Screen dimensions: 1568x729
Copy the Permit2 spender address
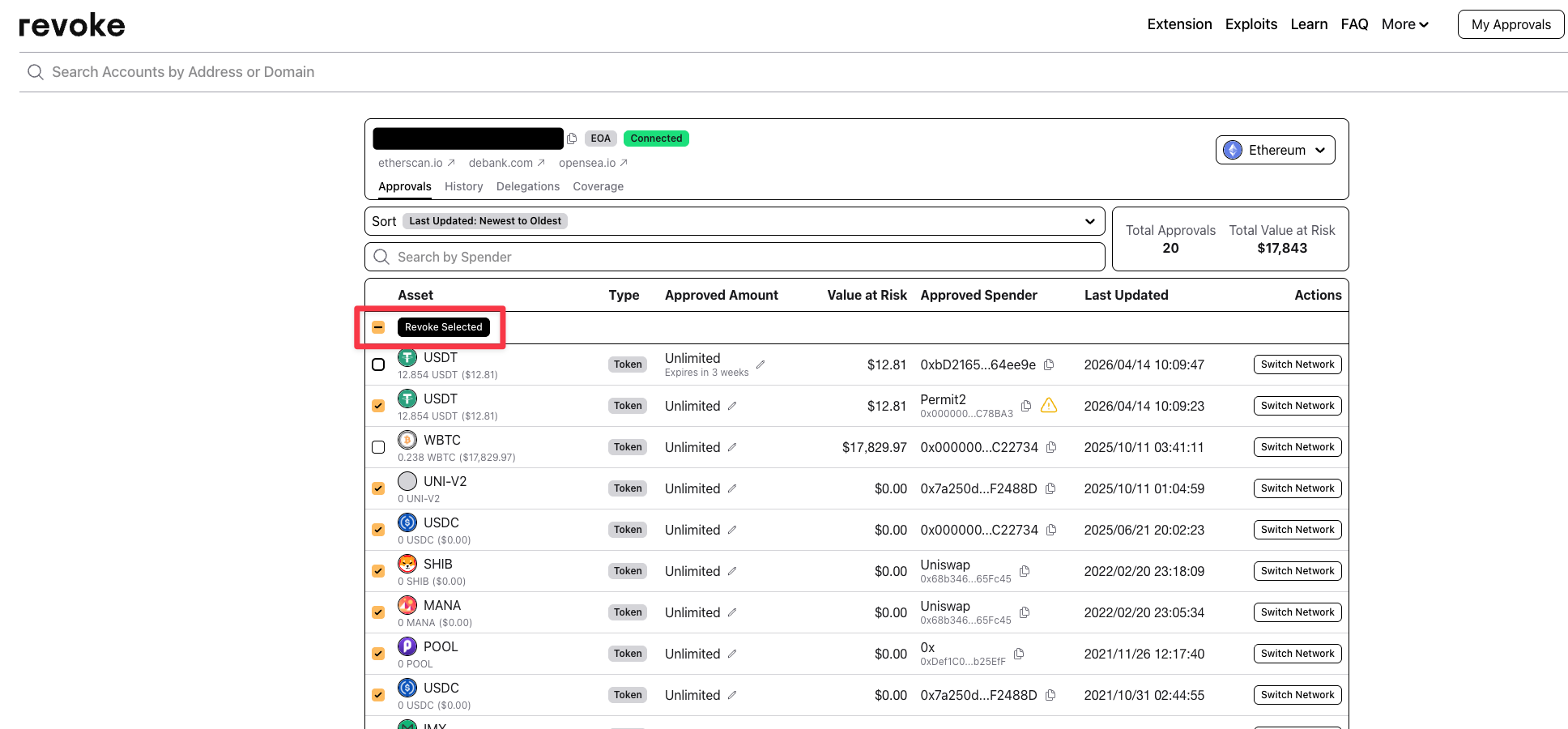coord(1026,406)
